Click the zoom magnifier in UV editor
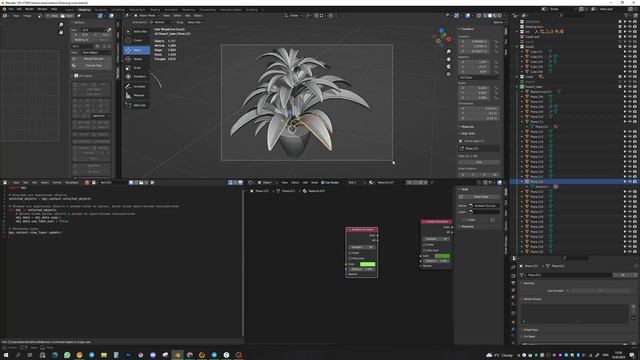640x360 pixels. [x=61, y=25]
